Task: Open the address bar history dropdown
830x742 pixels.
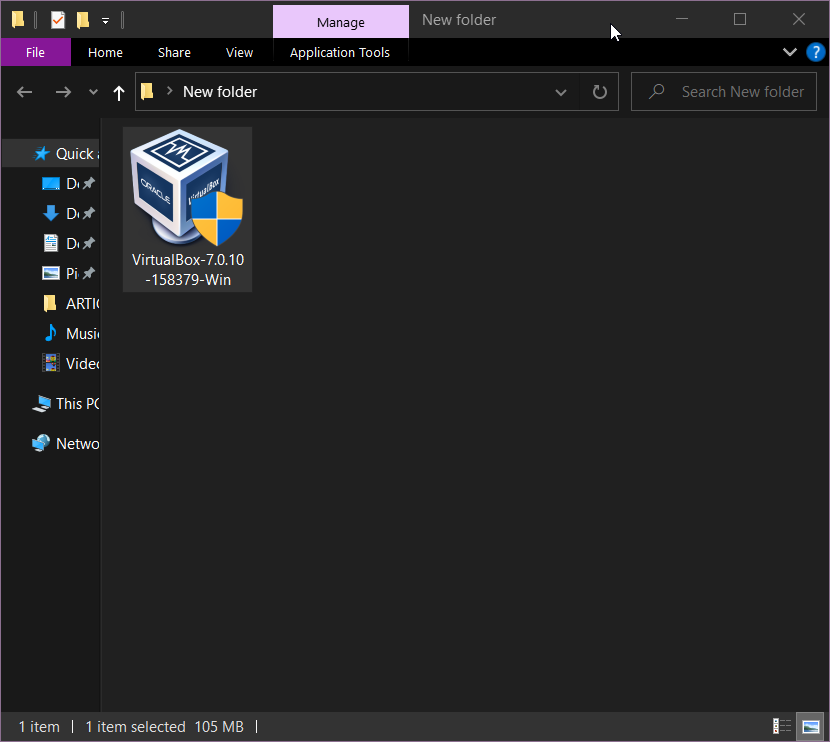Action: [561, 93]
